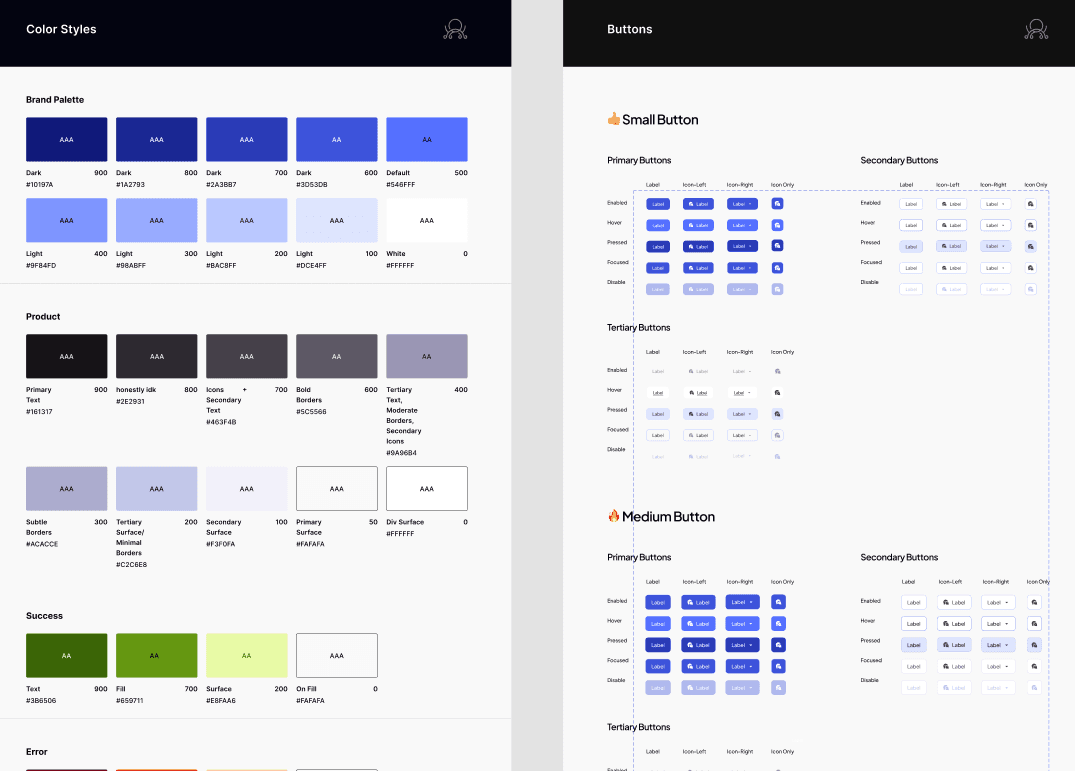Open the medium primary Focused Icon-Right button
Screen dimensions: 1075x771
[742, 666]
